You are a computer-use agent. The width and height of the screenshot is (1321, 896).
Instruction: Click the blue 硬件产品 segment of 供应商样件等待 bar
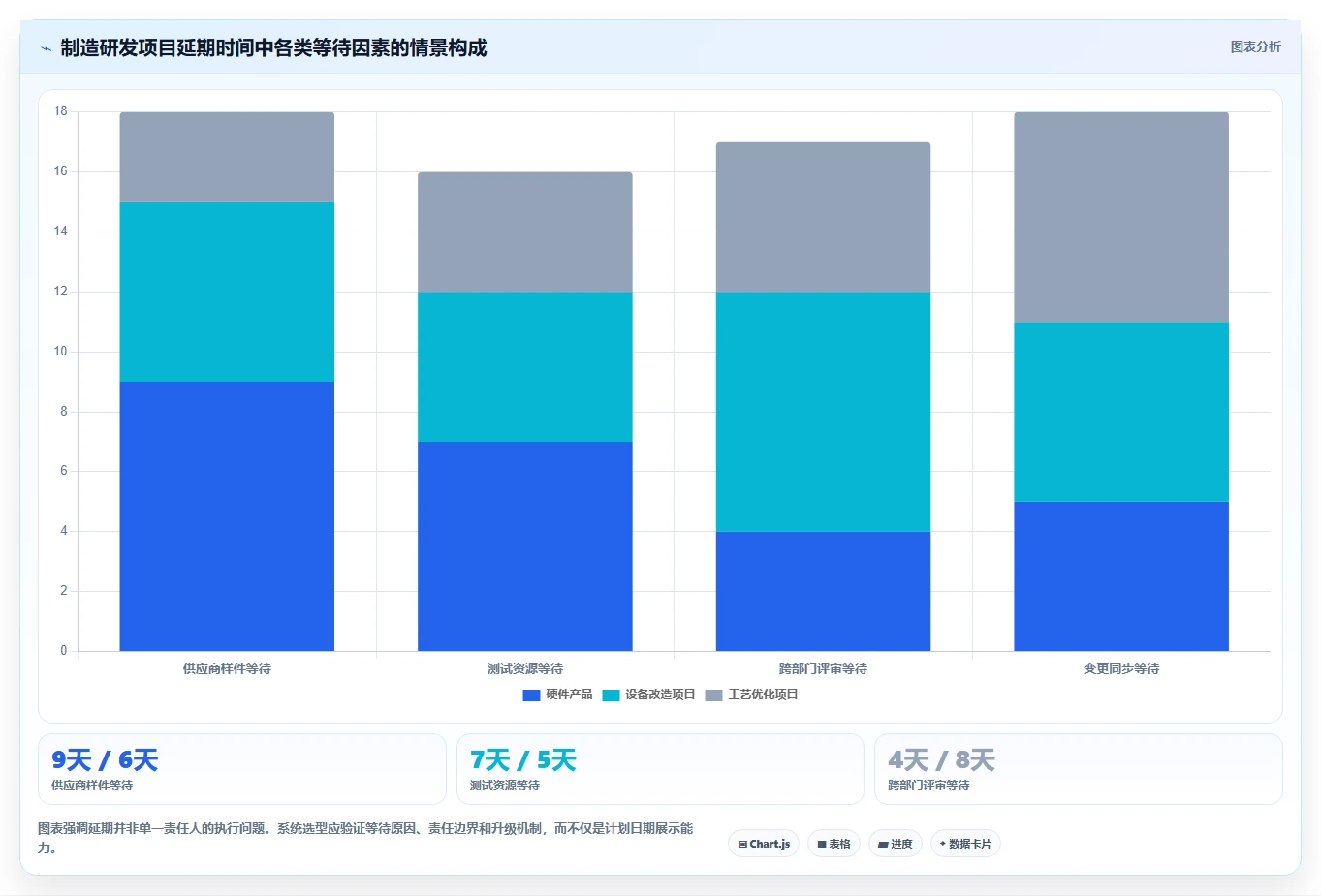(x=227, y=516)
